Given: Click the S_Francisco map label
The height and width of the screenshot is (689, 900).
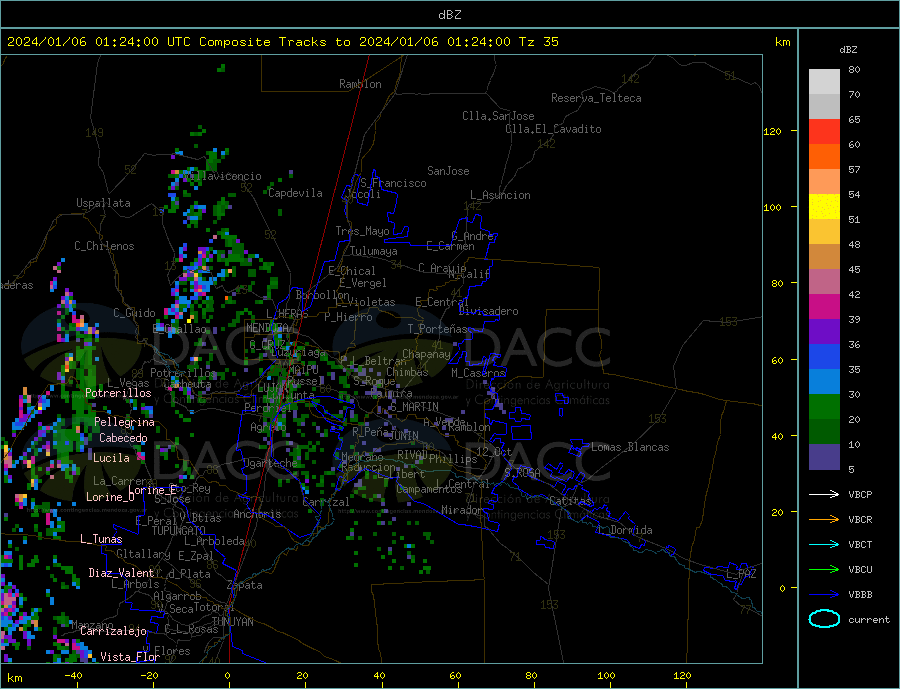Looking at the screenshot, I should tap(393, 183).
